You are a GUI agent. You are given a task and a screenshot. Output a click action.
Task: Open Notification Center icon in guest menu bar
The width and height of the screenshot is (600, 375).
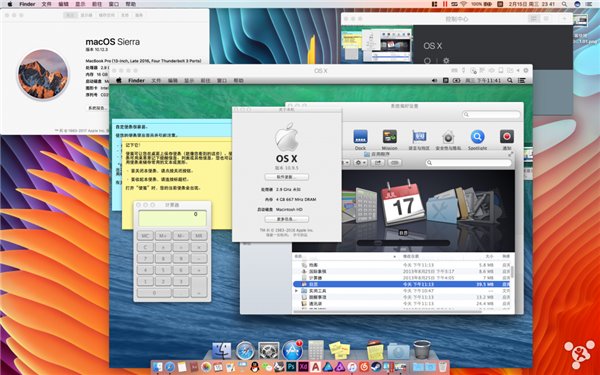522,80
